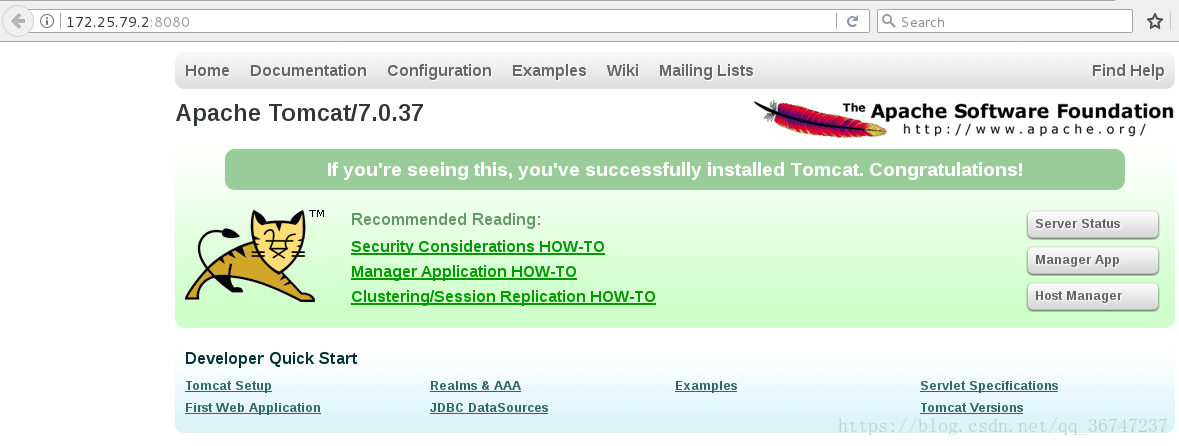Open the Configuration navigation item
The image size is (1179, 446).
click(x=439, y=71)
